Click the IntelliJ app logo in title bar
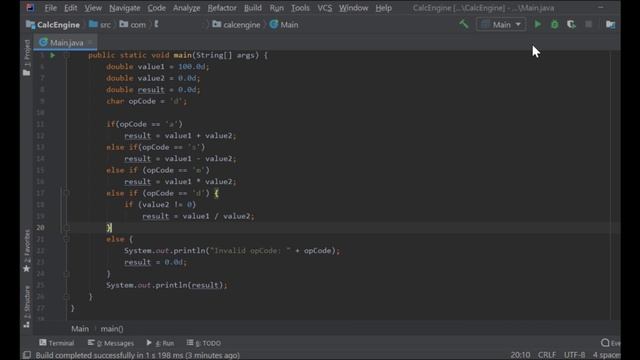 [x=30, y=7]
